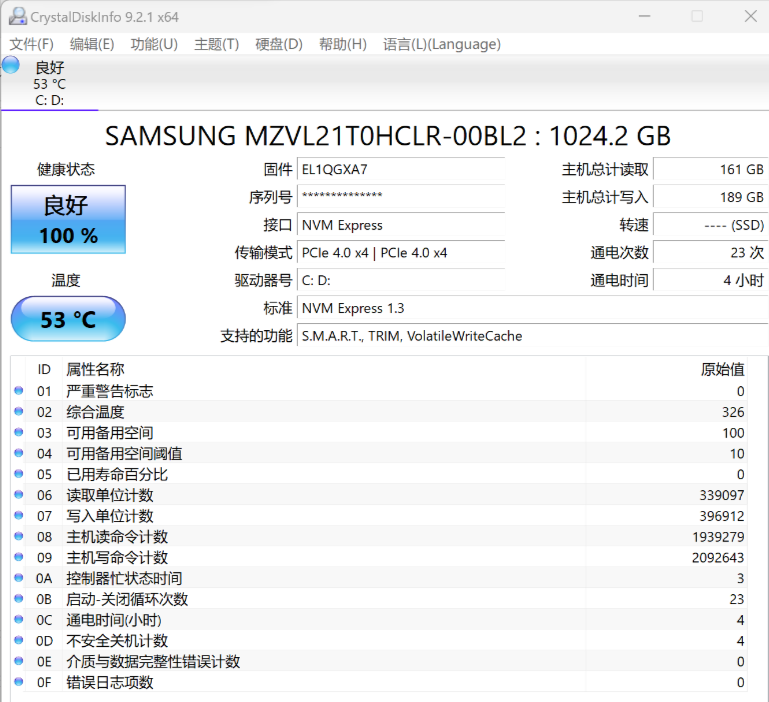Viewport: 769px width, 702px height.
Task: Click the status dot for row 0B 启动-关闭循环次数
Action: click(19, 598)
